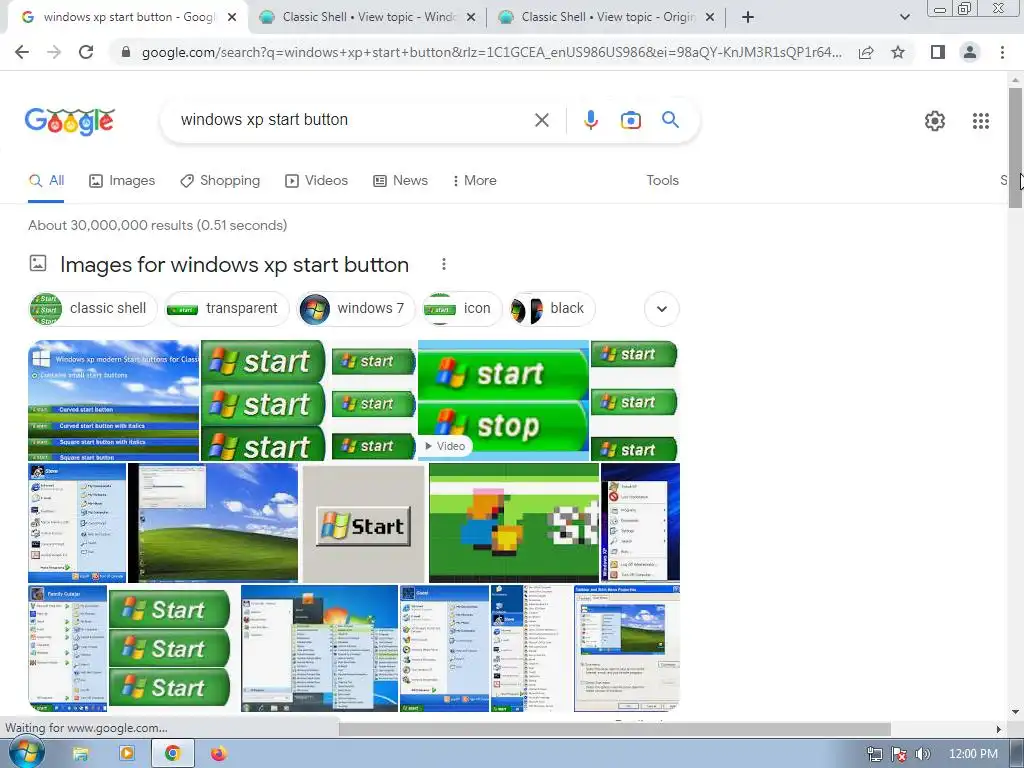Viewport: 1024px width, 768px height.
Task: Click the horizontal scrollbar thumb
Action: pos(615,729)
